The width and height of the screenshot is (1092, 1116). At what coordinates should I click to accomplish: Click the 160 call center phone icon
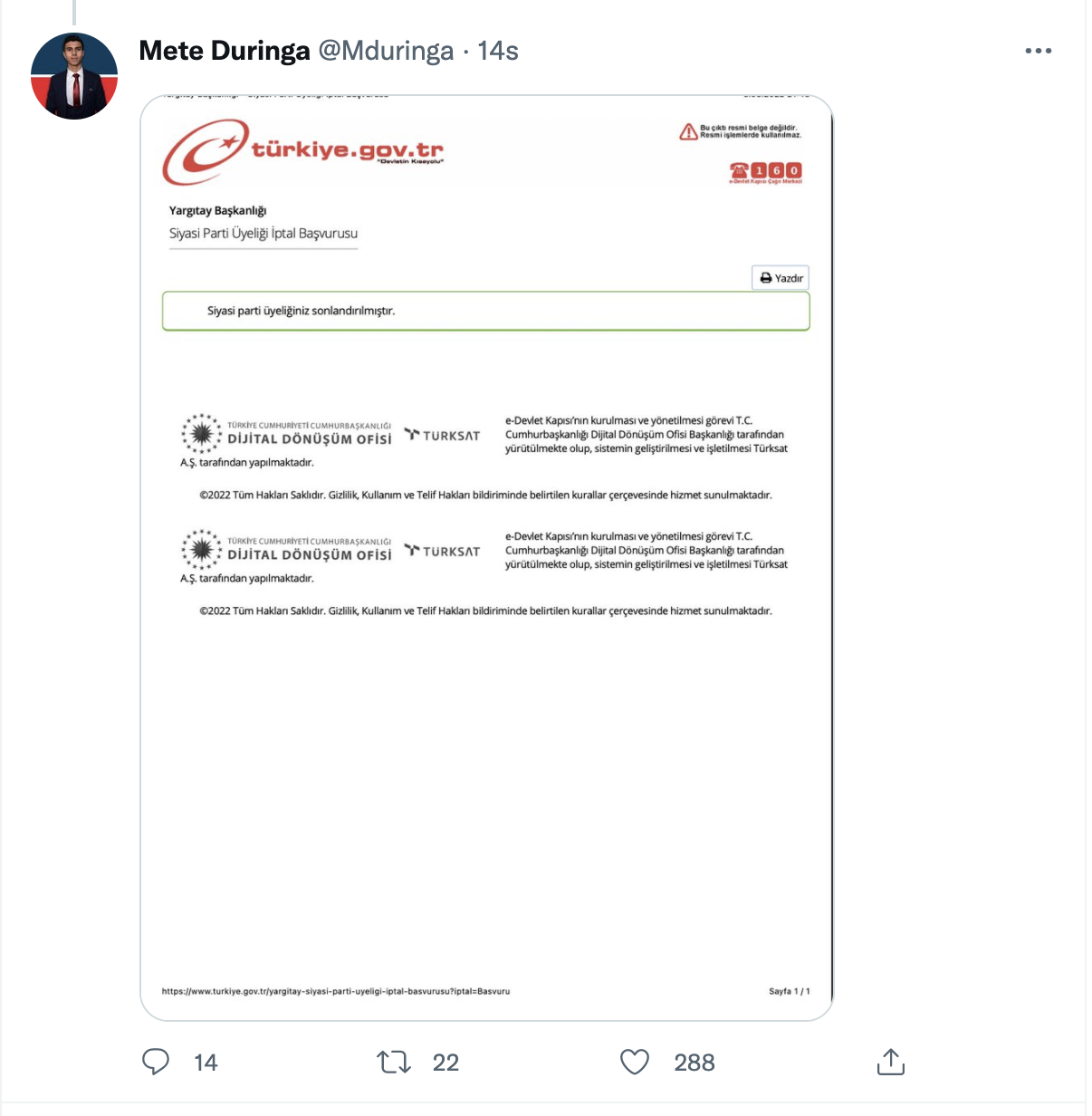pos(766,171)
